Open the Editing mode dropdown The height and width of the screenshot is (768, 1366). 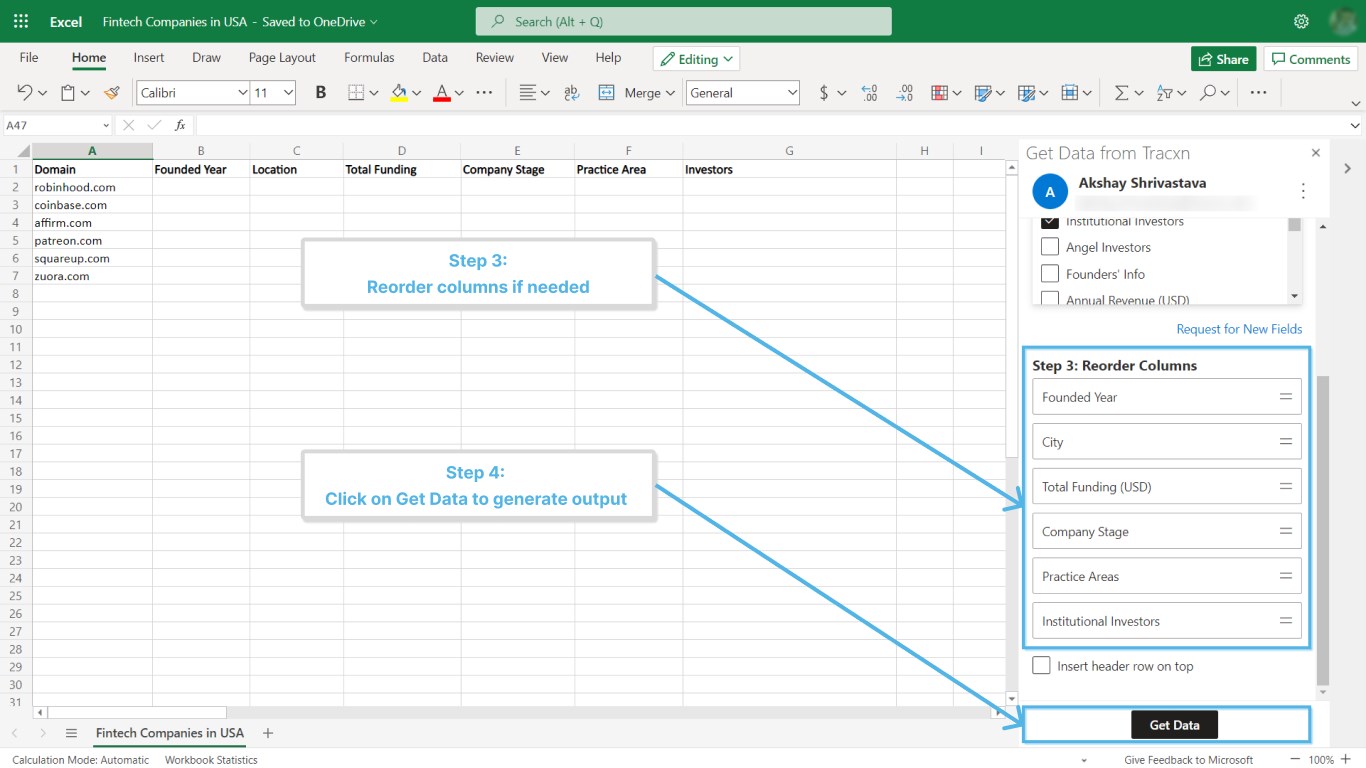pyautogui.click(x=696, y=59)
